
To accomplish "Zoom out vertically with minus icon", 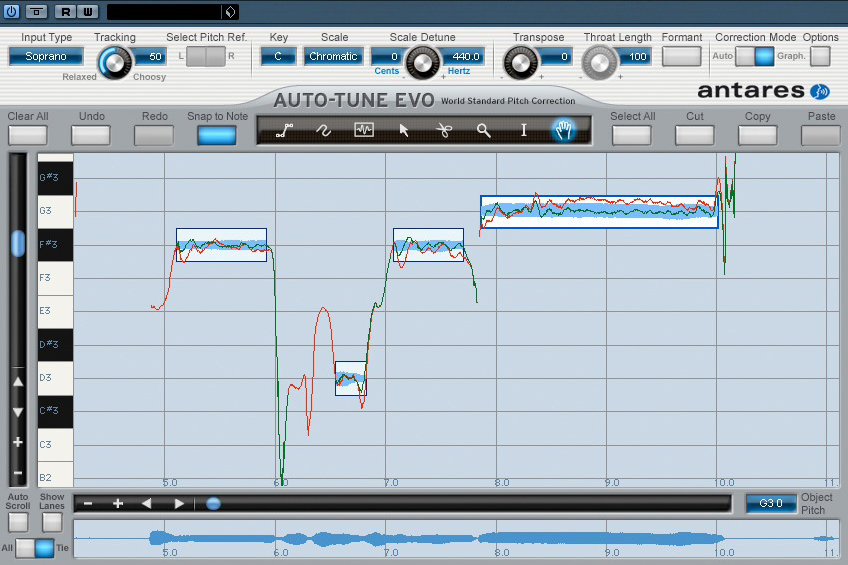I will coord(18,473).
